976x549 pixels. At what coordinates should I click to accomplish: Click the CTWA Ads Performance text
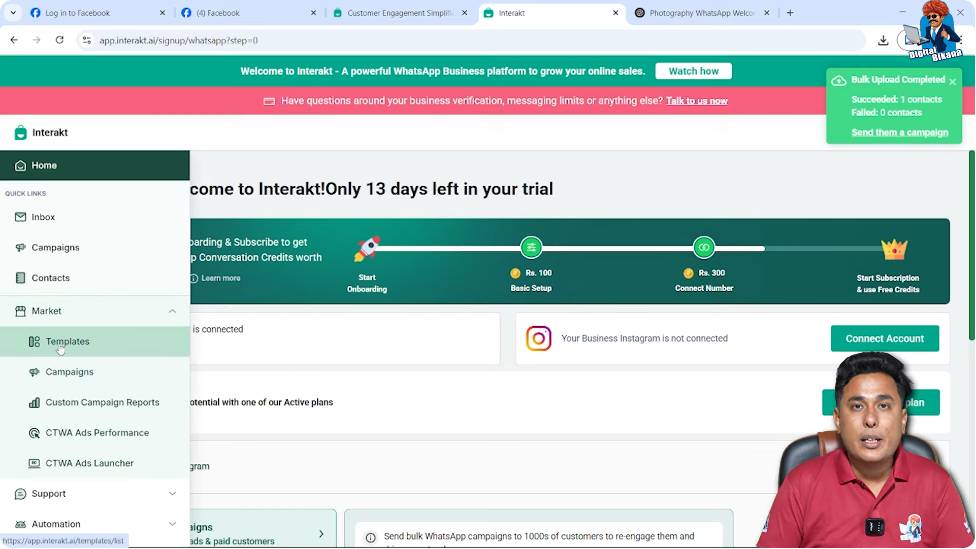pyautogui.click(x=97, y=433)
